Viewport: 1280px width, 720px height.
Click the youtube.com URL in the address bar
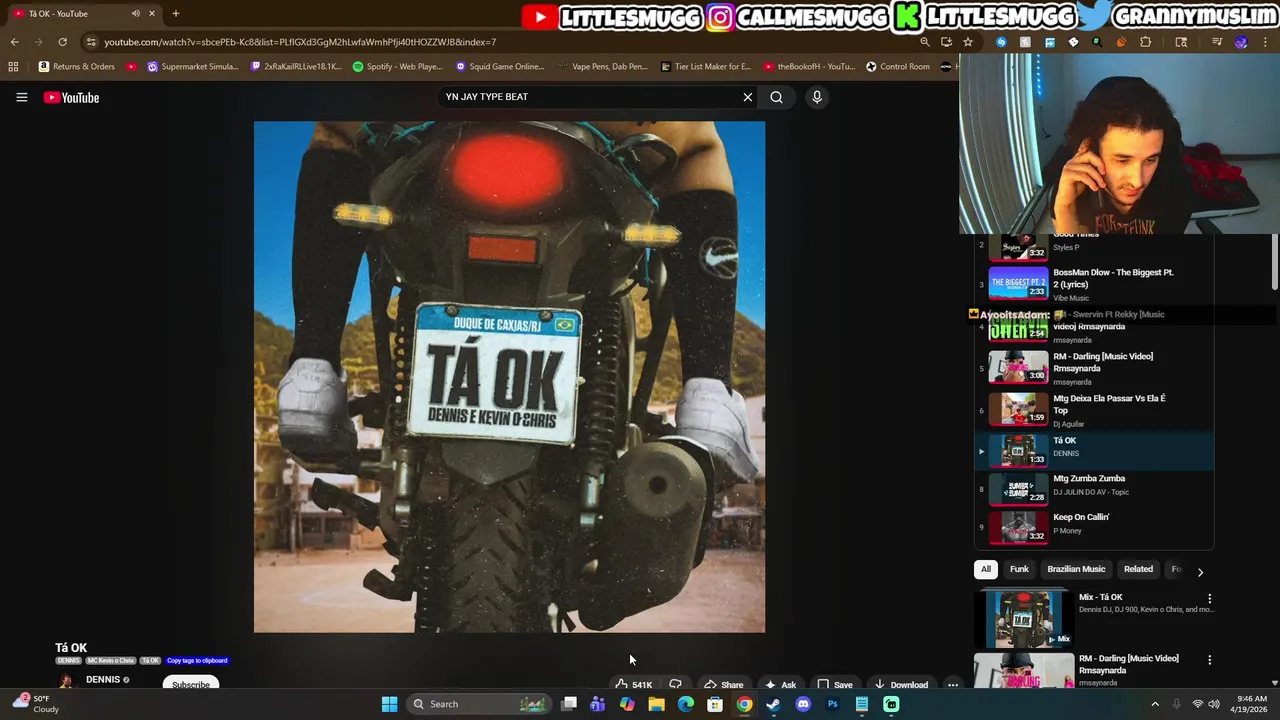tap(300, 42)
